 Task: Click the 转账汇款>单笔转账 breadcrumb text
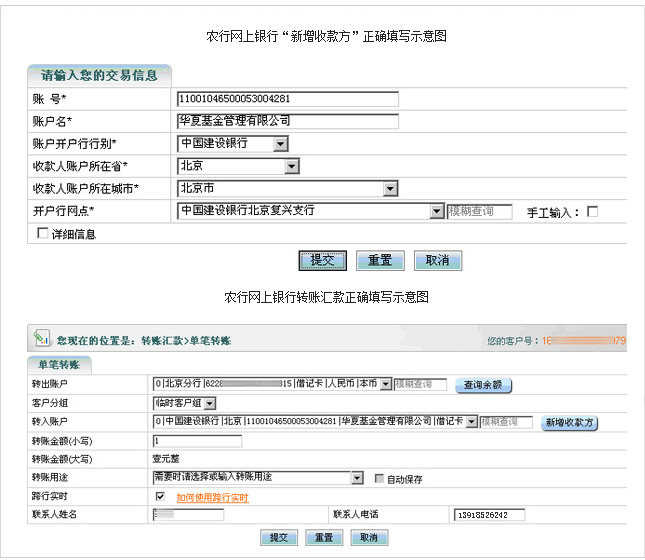186,341
